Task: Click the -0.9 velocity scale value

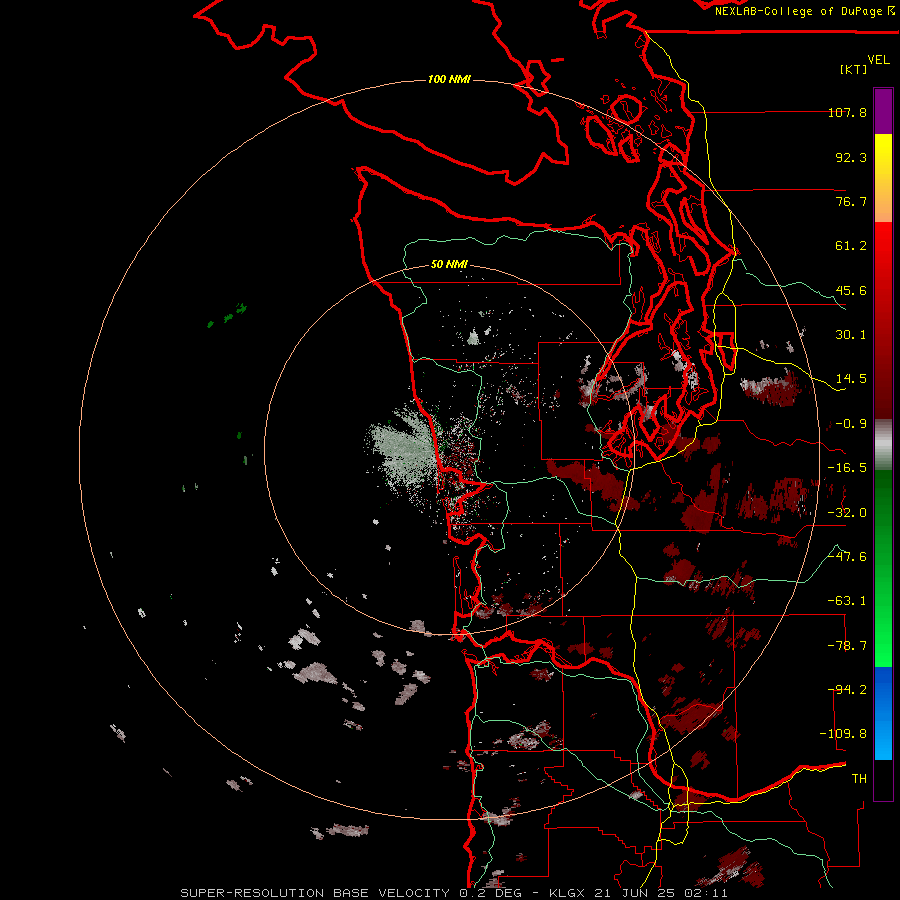Action: (x=851, y=424)
